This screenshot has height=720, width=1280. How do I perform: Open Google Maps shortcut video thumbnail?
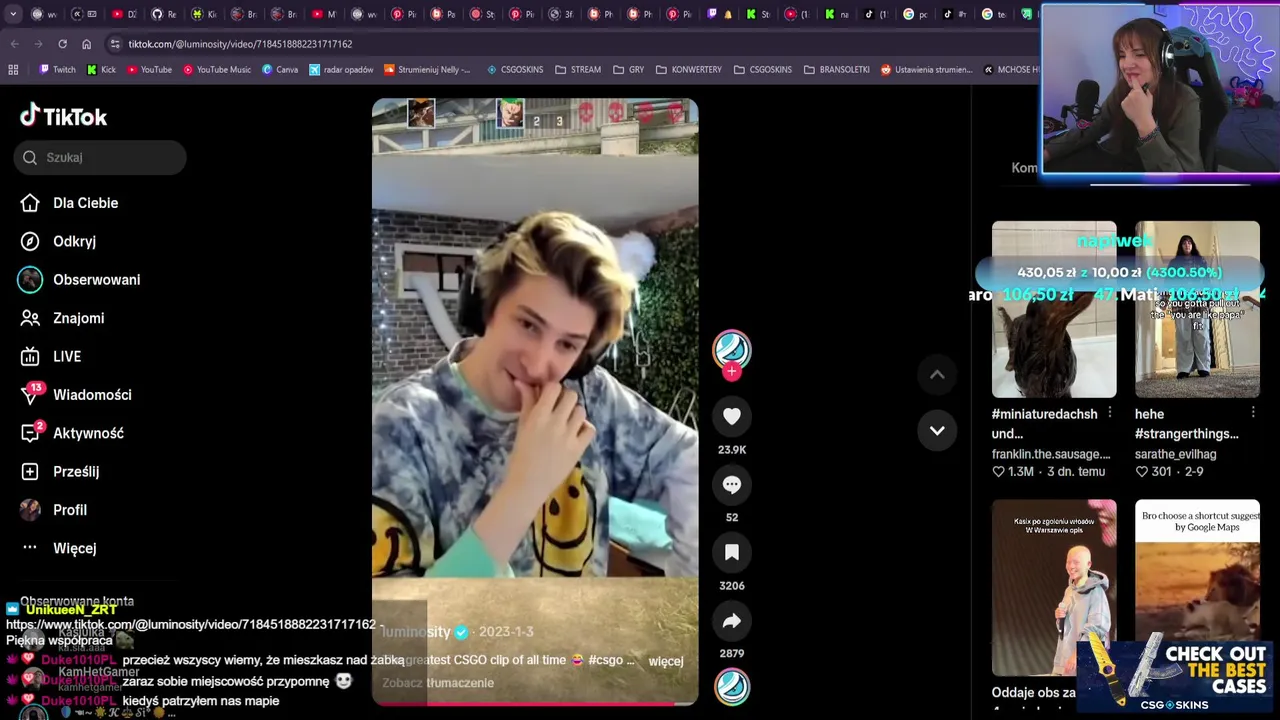tap(1197, 588)
